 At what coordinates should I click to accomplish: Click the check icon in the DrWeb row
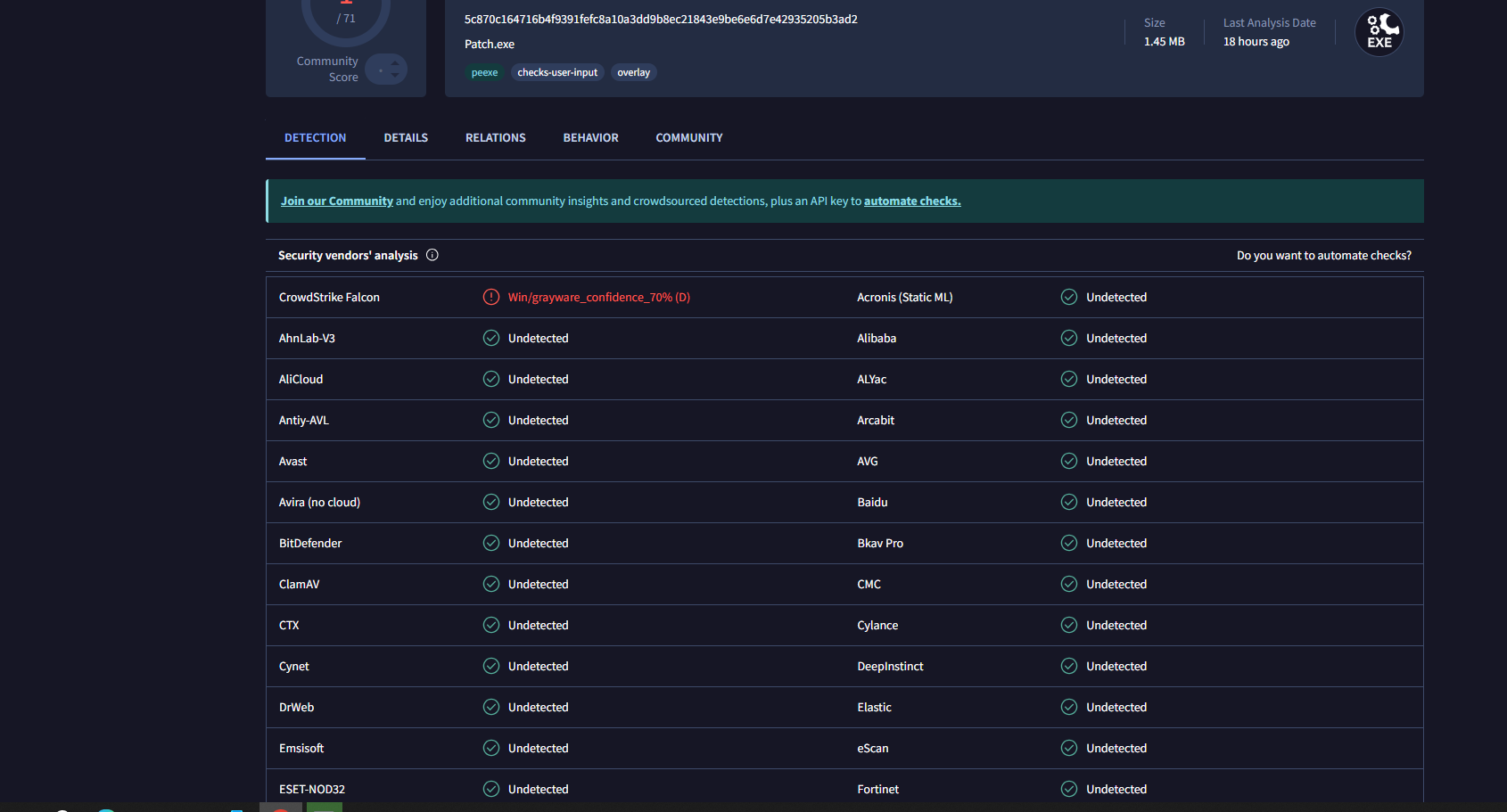tap(491, 707)
